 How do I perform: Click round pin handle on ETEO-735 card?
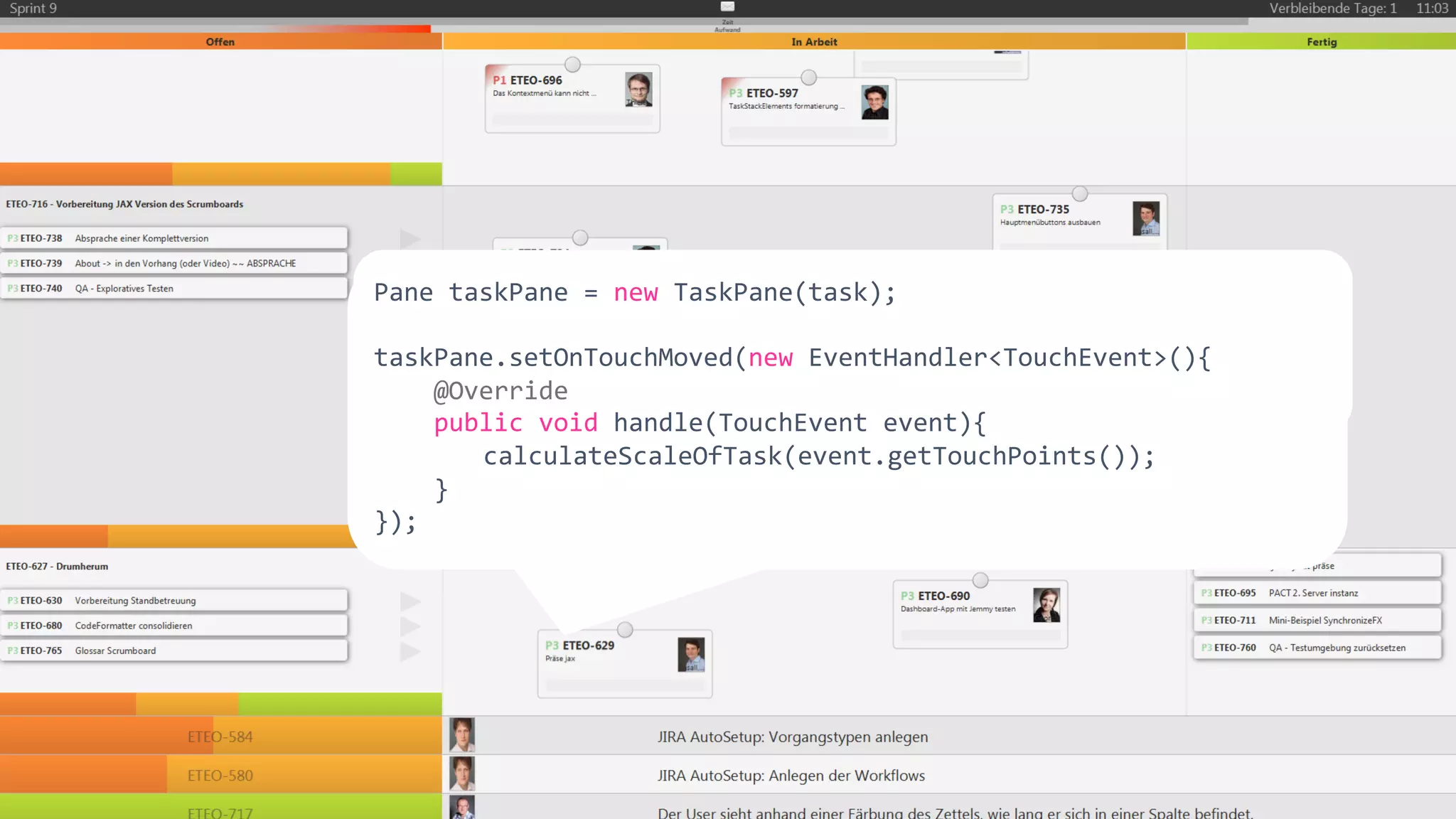(1080, 193)
